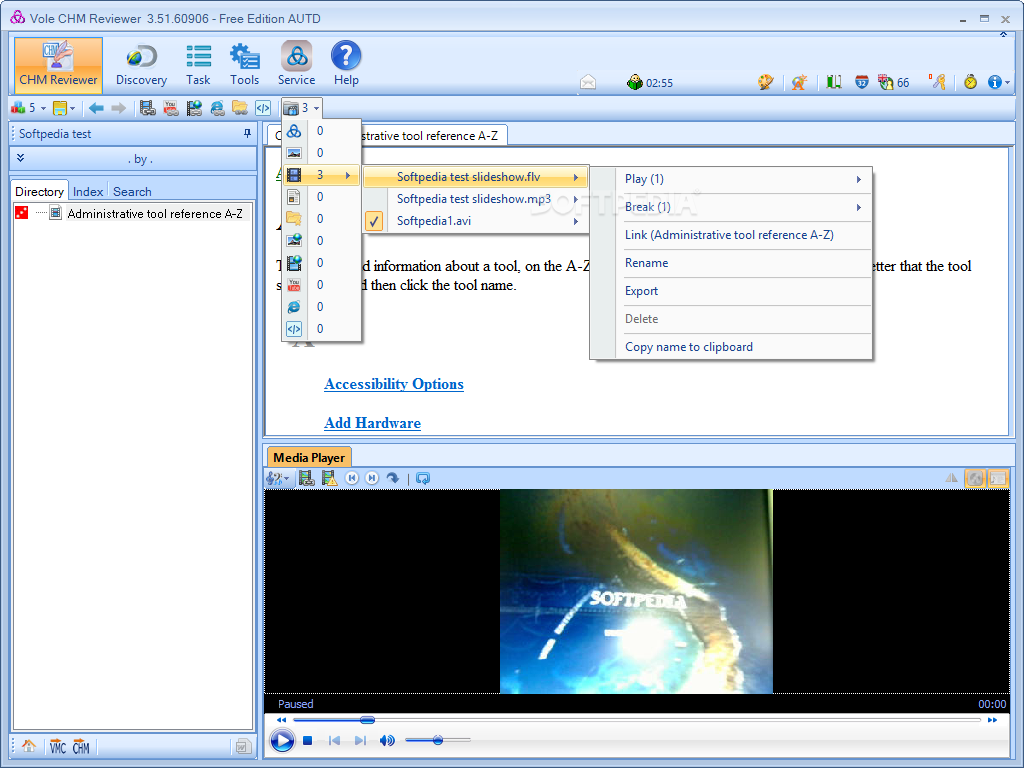Click the film warning icon in Media Player toolbar
This screenshot has width=1024, height=768.
pyautogui.click(x=329, y=478)
